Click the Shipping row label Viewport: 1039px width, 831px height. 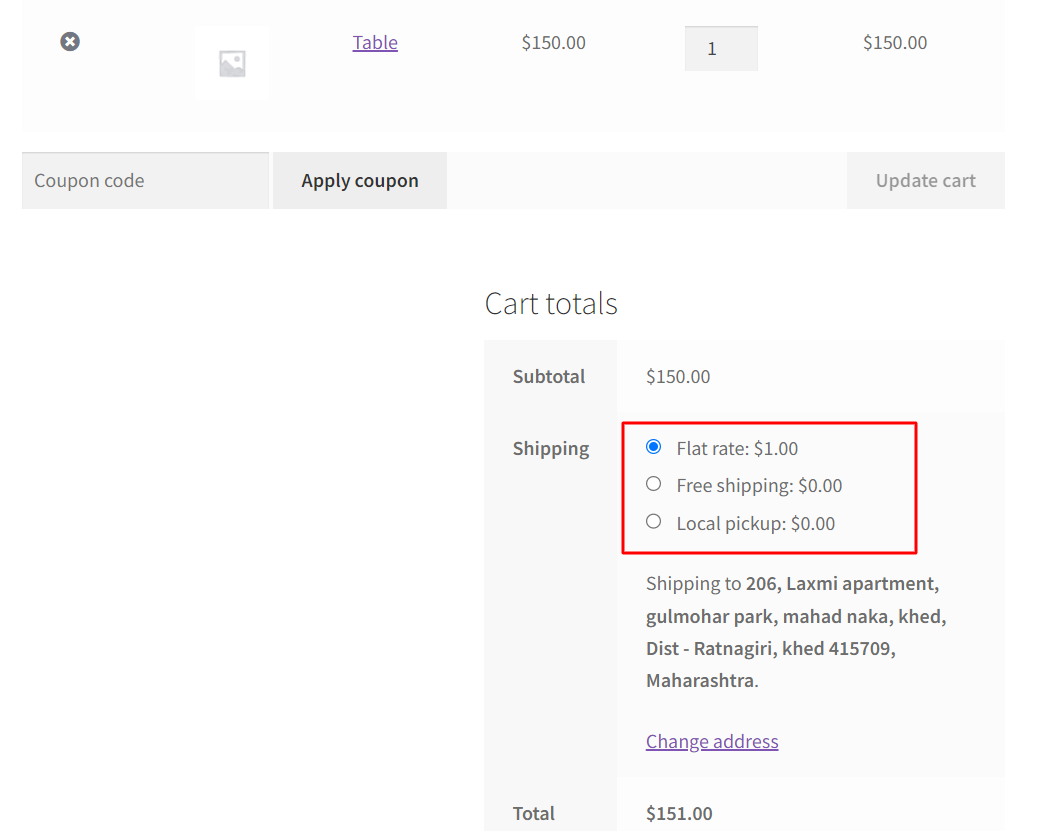point(550,448)
